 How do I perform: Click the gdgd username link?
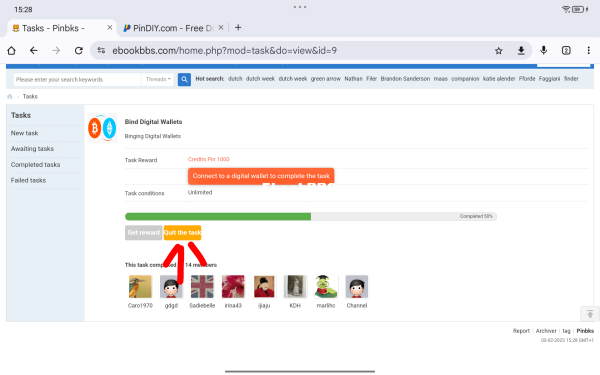pos(171,305)
